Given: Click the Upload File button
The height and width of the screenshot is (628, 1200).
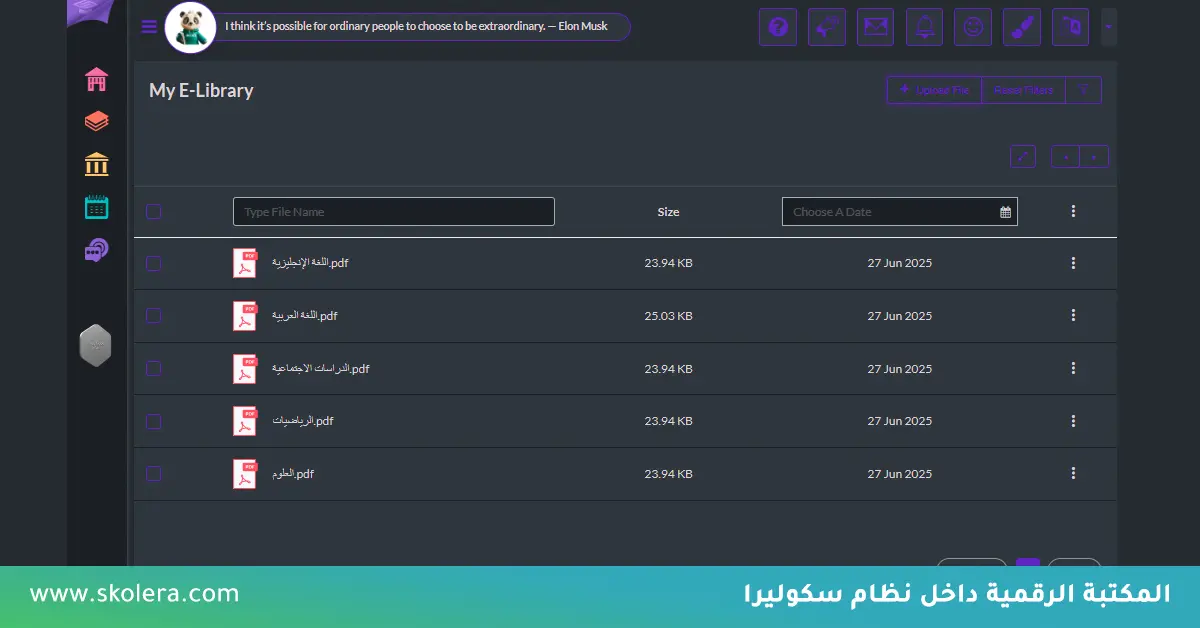Looking at the screenshot, I should coord(933,89).
